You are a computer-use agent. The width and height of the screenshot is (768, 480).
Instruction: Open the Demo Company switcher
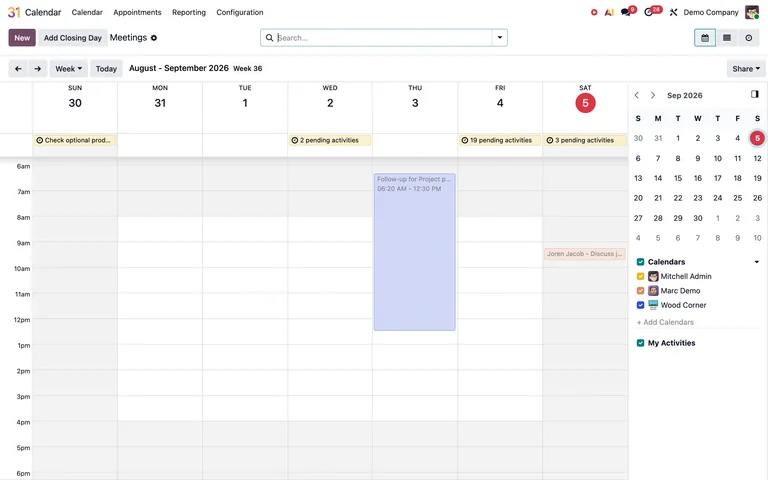[711, 12]
